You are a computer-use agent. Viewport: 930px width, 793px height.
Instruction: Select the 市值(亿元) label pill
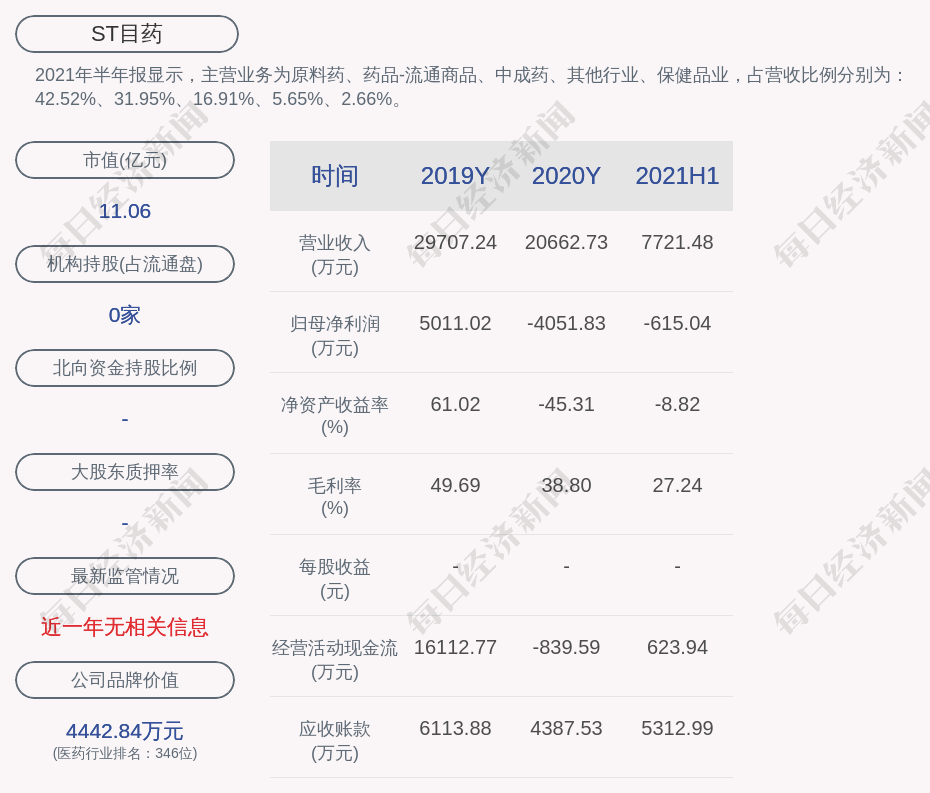coord(125,160)
